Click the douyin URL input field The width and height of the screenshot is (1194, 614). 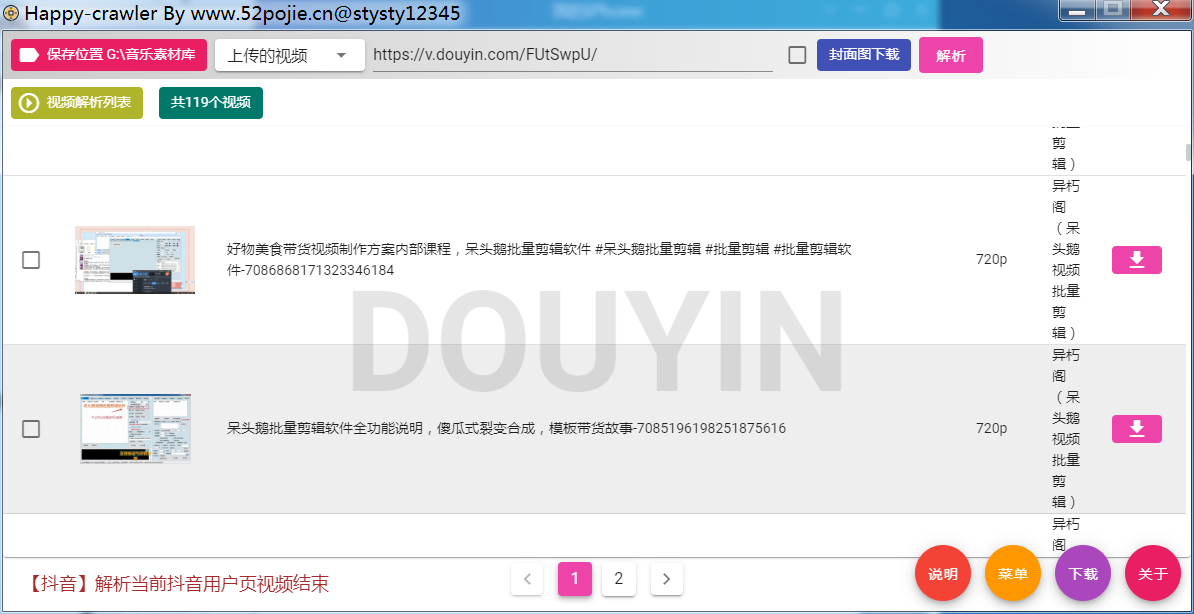click(x=573, y=56)
